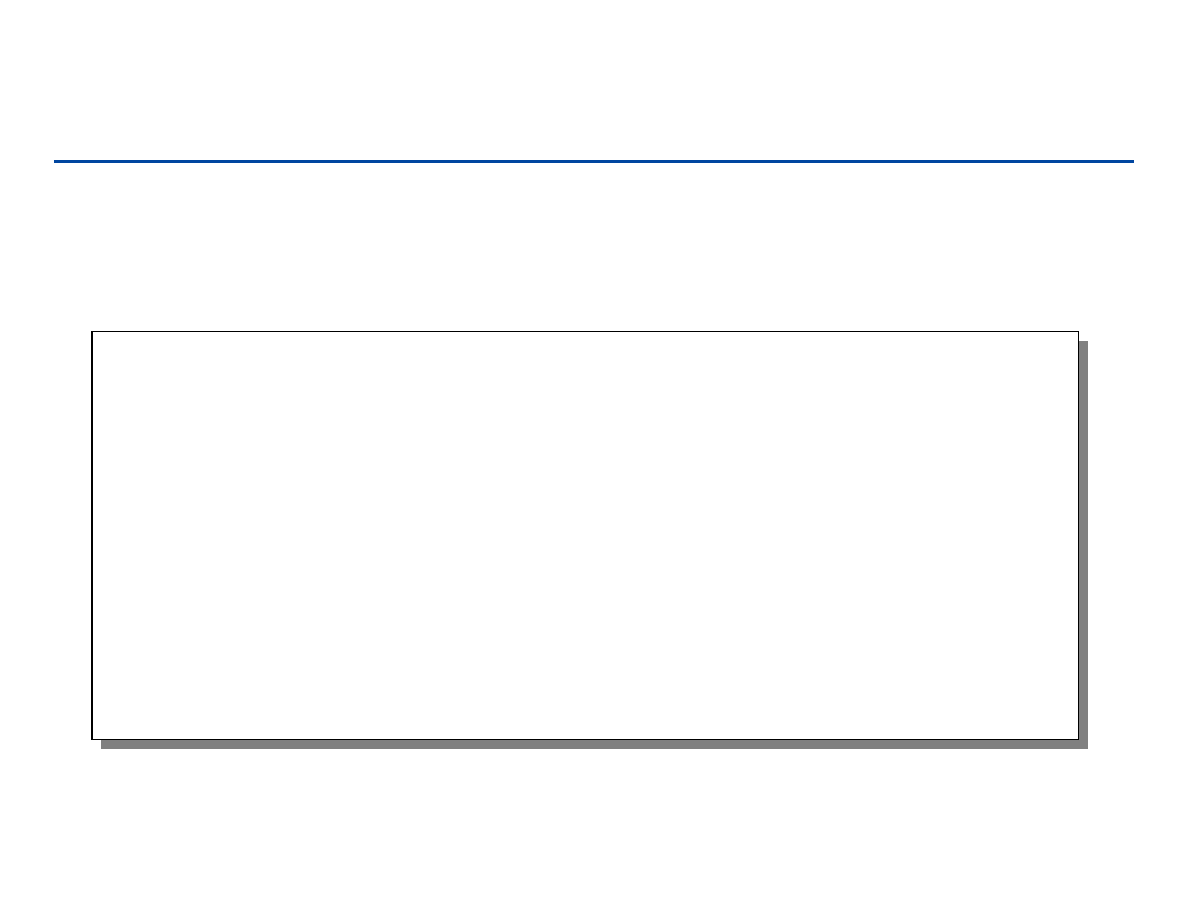Viewport: 1188px width, 918px height.
Task: Click the center of the white content box
Action: pyautogui.click(x=585, y=535)
